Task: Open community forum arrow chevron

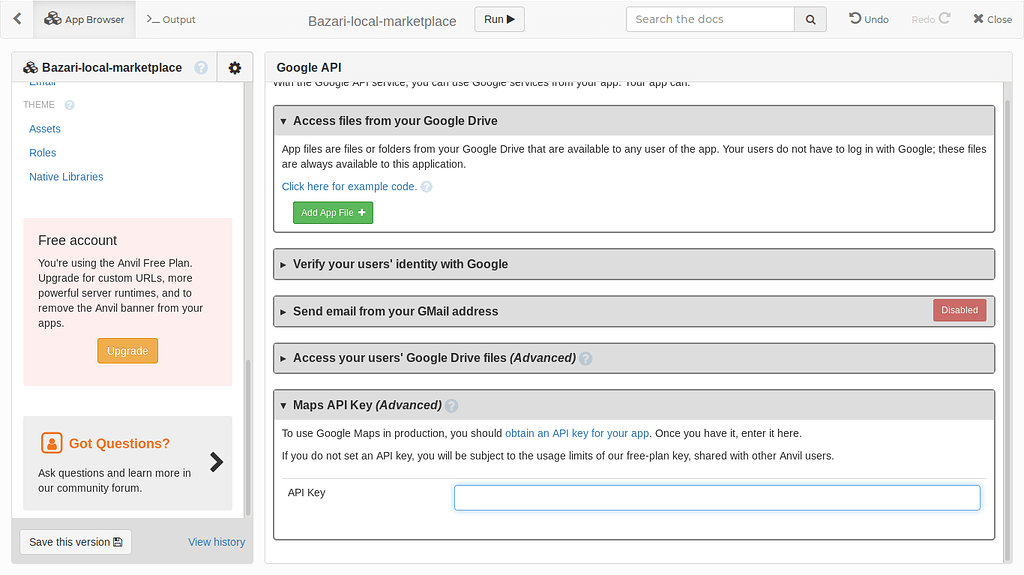Action: (216, 462)
